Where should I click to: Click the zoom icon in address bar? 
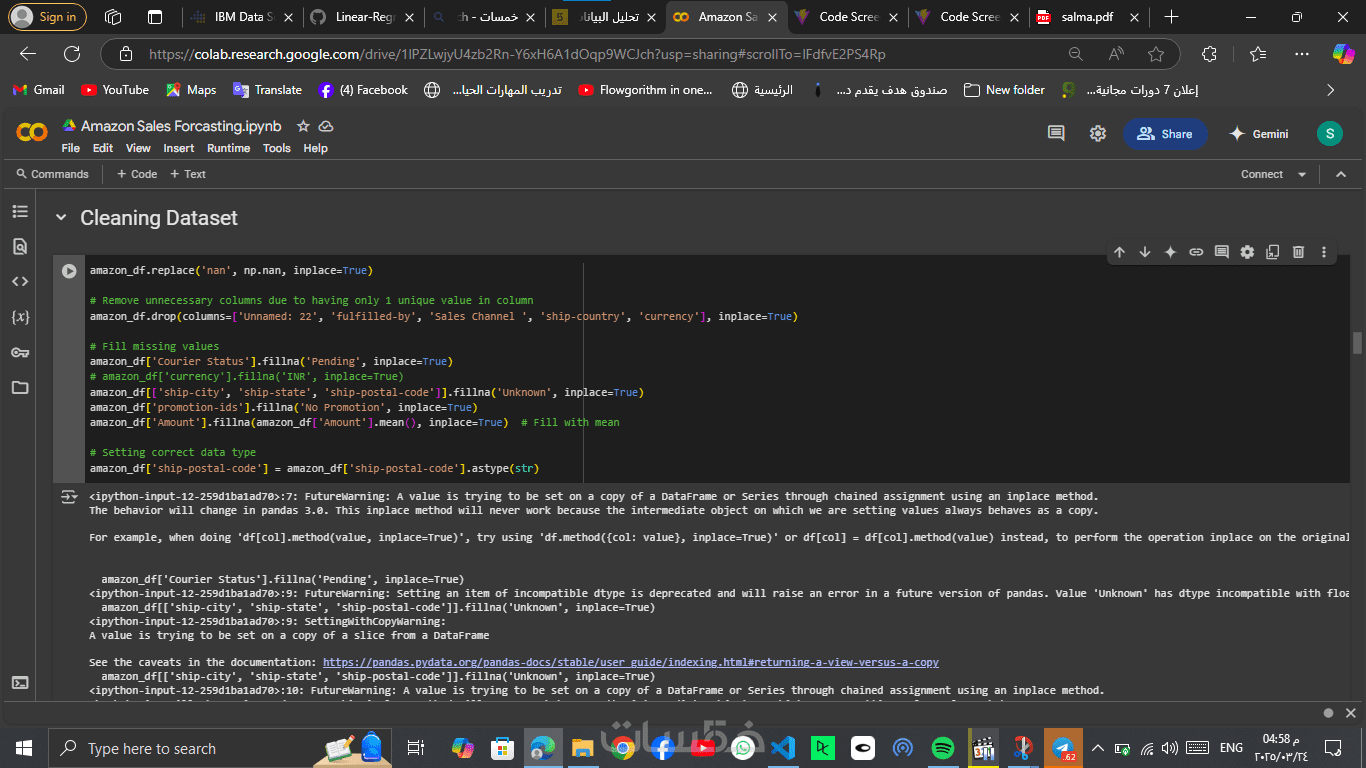coord(1076,54)
